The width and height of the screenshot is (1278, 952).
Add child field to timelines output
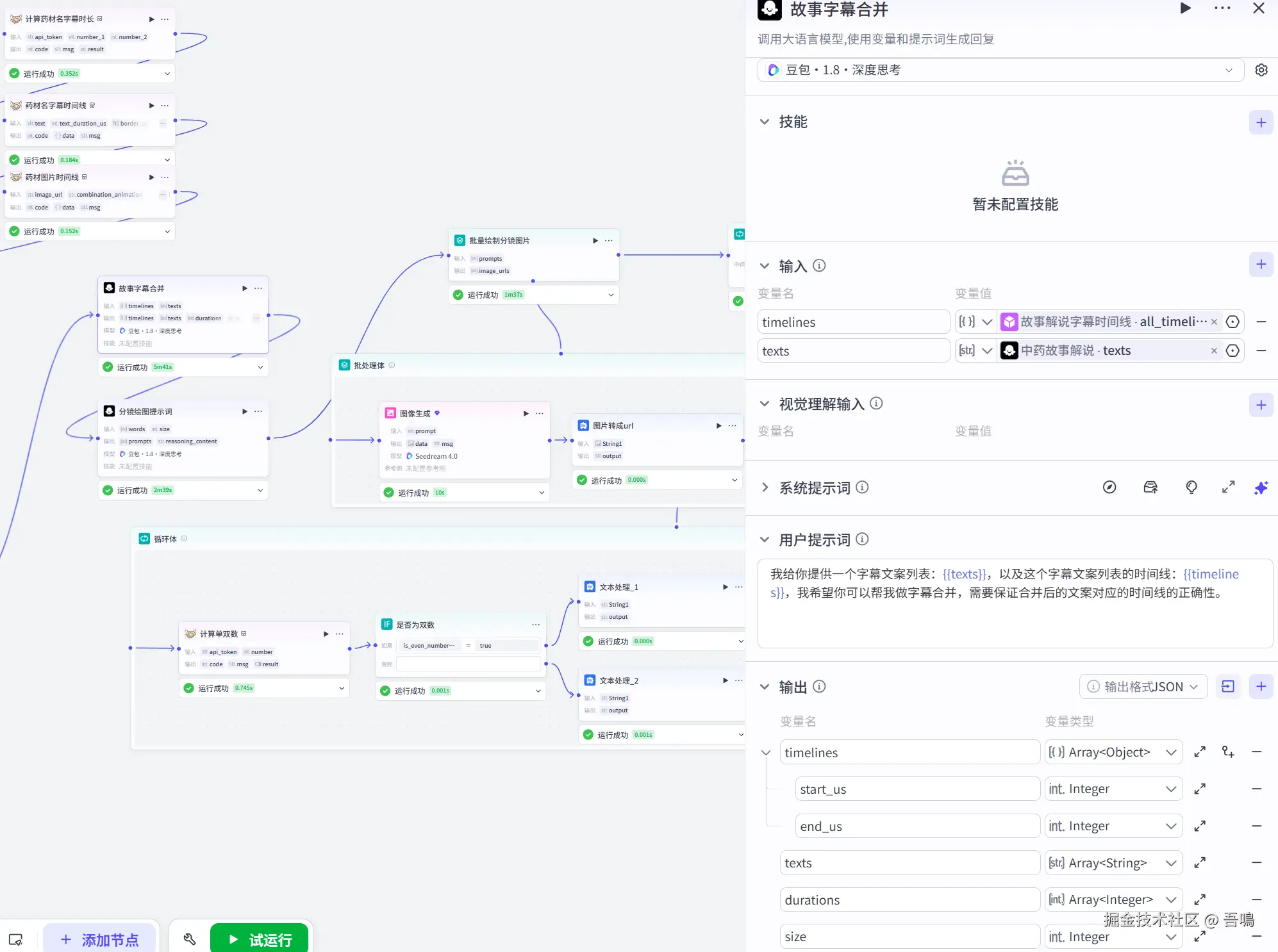(x=1228, y=752)
